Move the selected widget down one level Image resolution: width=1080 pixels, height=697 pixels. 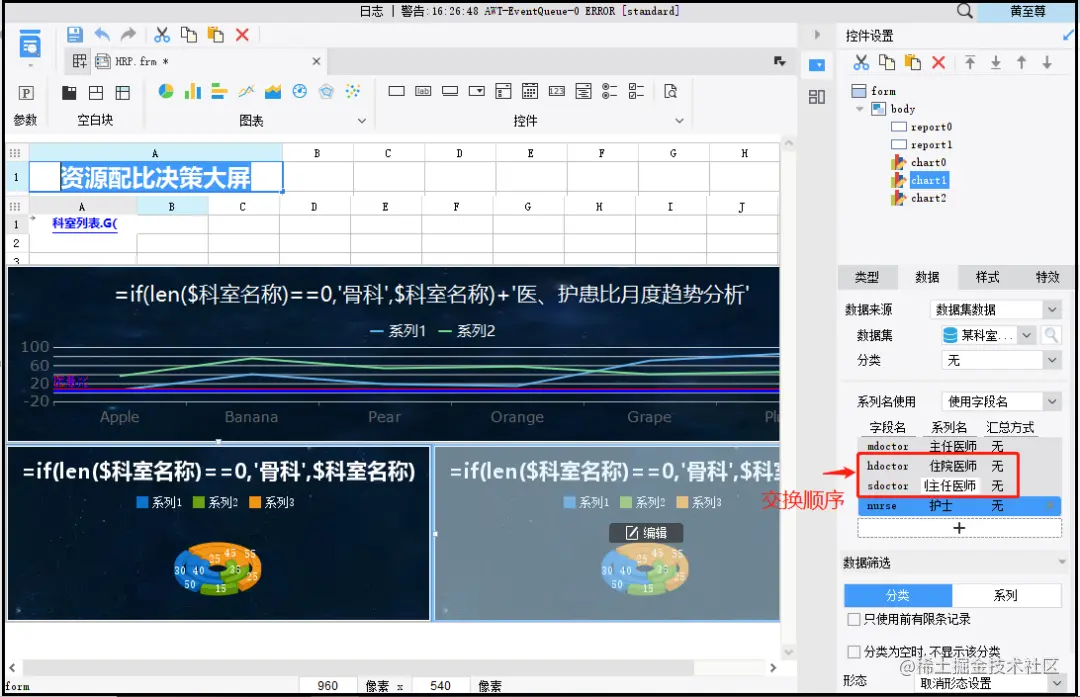[1047, 63]
